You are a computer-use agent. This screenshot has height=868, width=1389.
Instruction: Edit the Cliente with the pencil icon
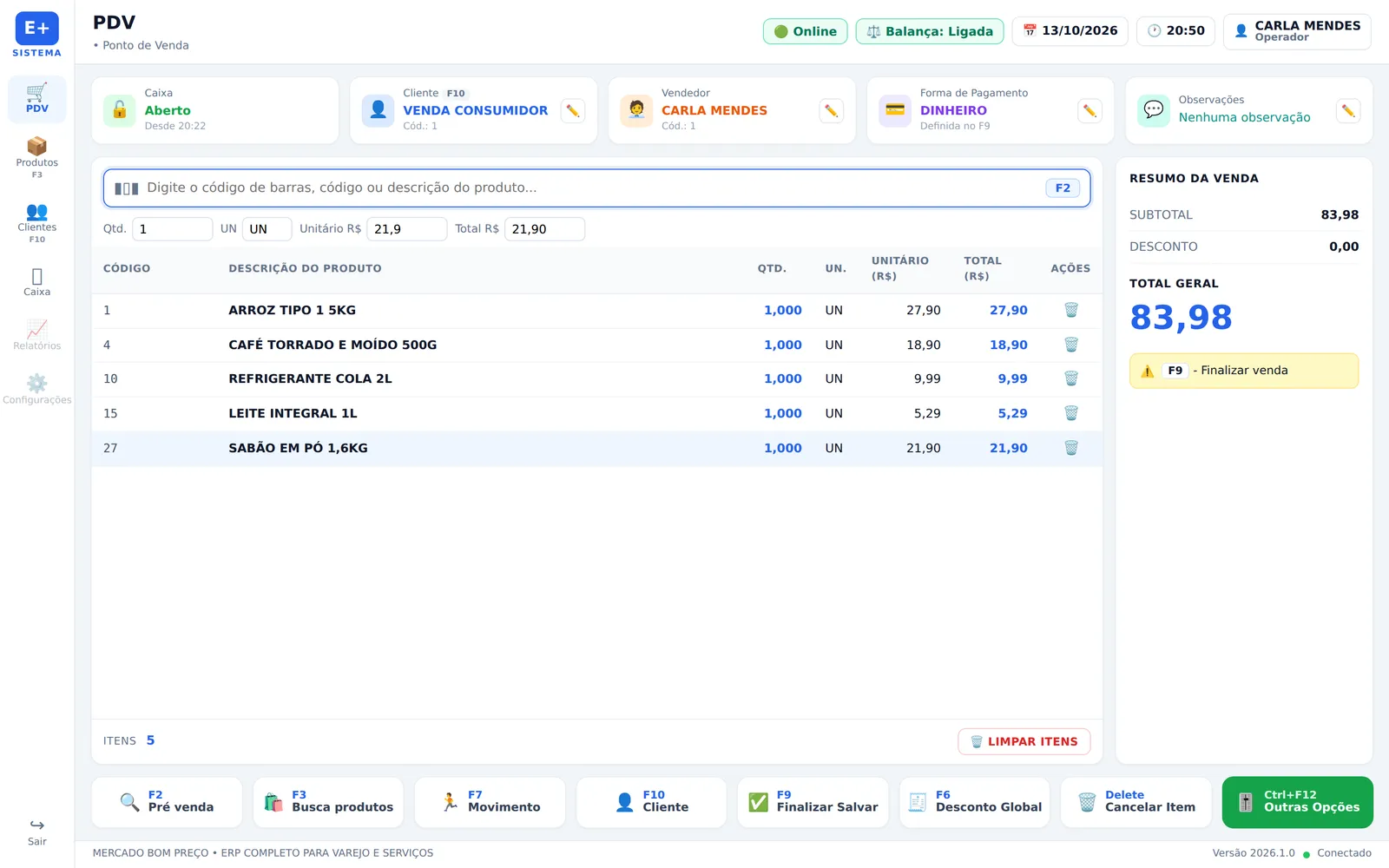pos(572,110)
